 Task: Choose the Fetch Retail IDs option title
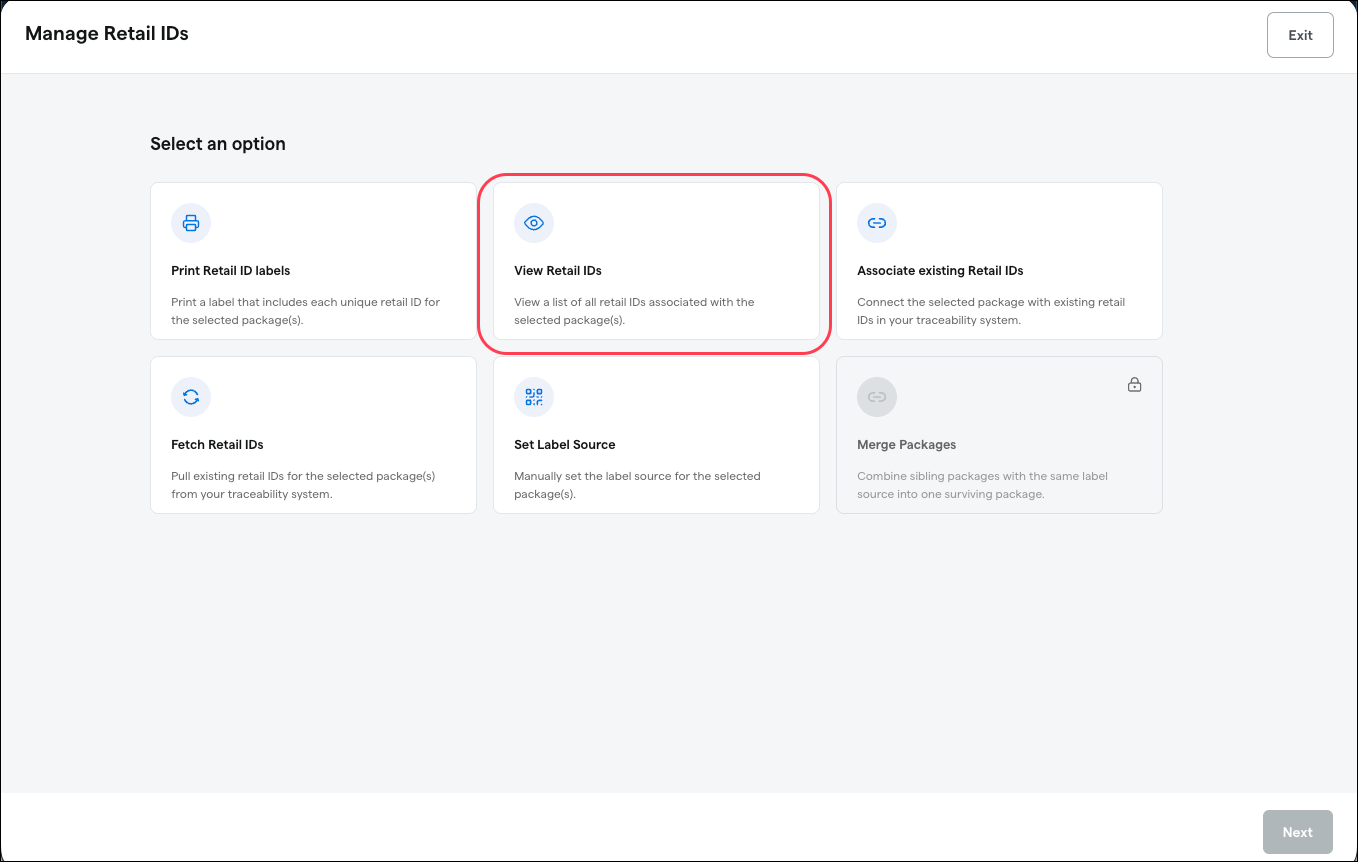[217, 445]
